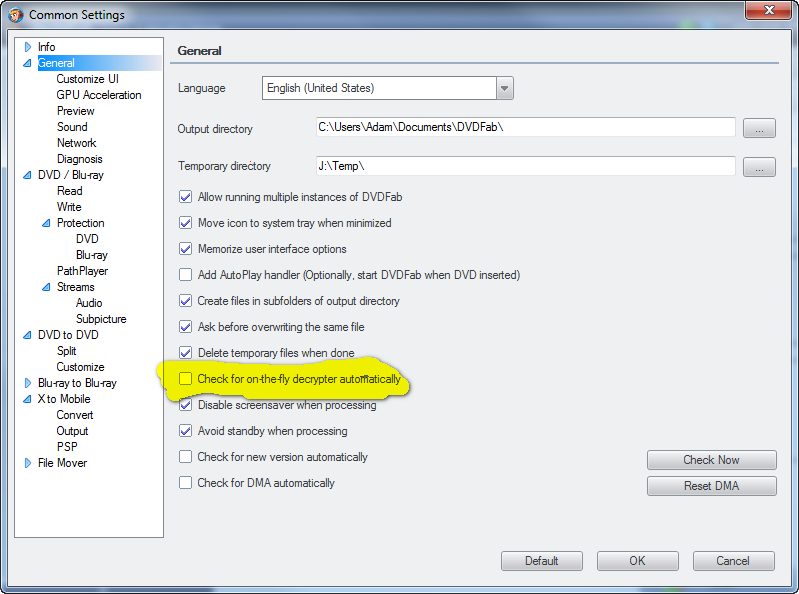Select Subpicture under Streams
799x594 pixels.
click(101, 319)
